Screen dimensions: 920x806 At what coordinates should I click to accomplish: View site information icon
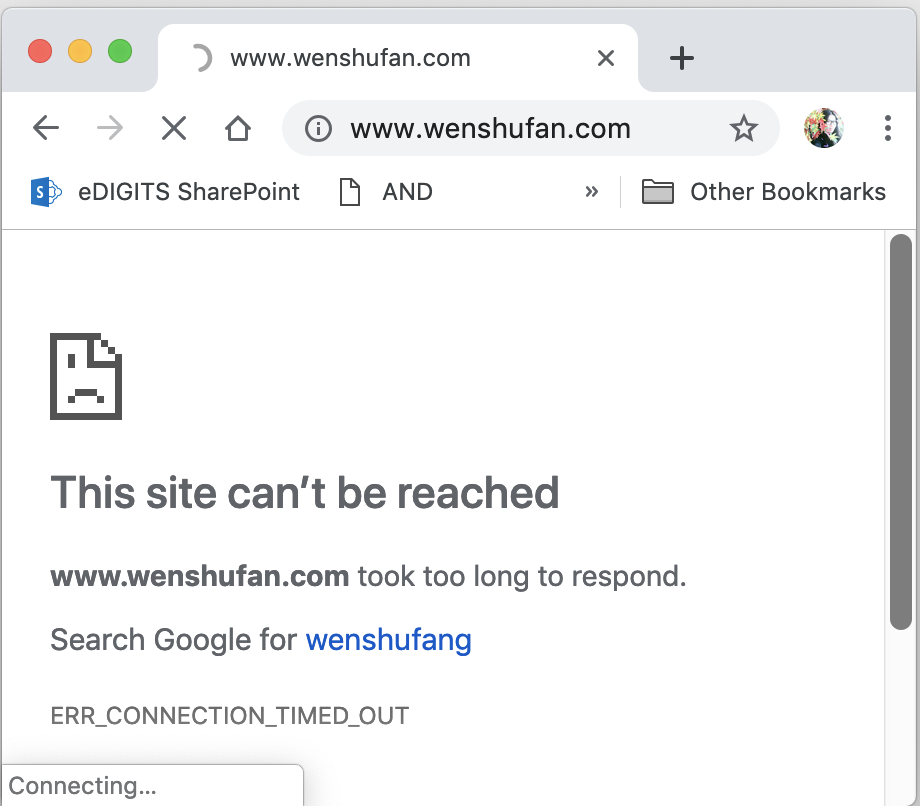318,128
